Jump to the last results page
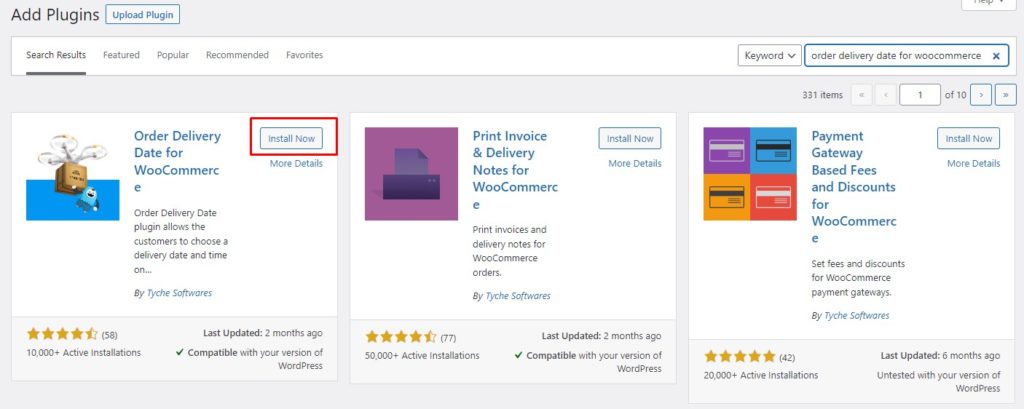Image resolution: width=1024 pixels, height=409 pixels. 1006,95
